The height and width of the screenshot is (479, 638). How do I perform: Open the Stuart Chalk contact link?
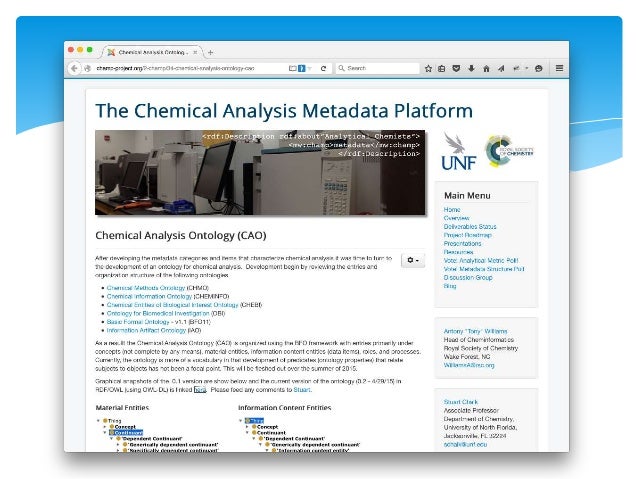click(x=461, y=402)
